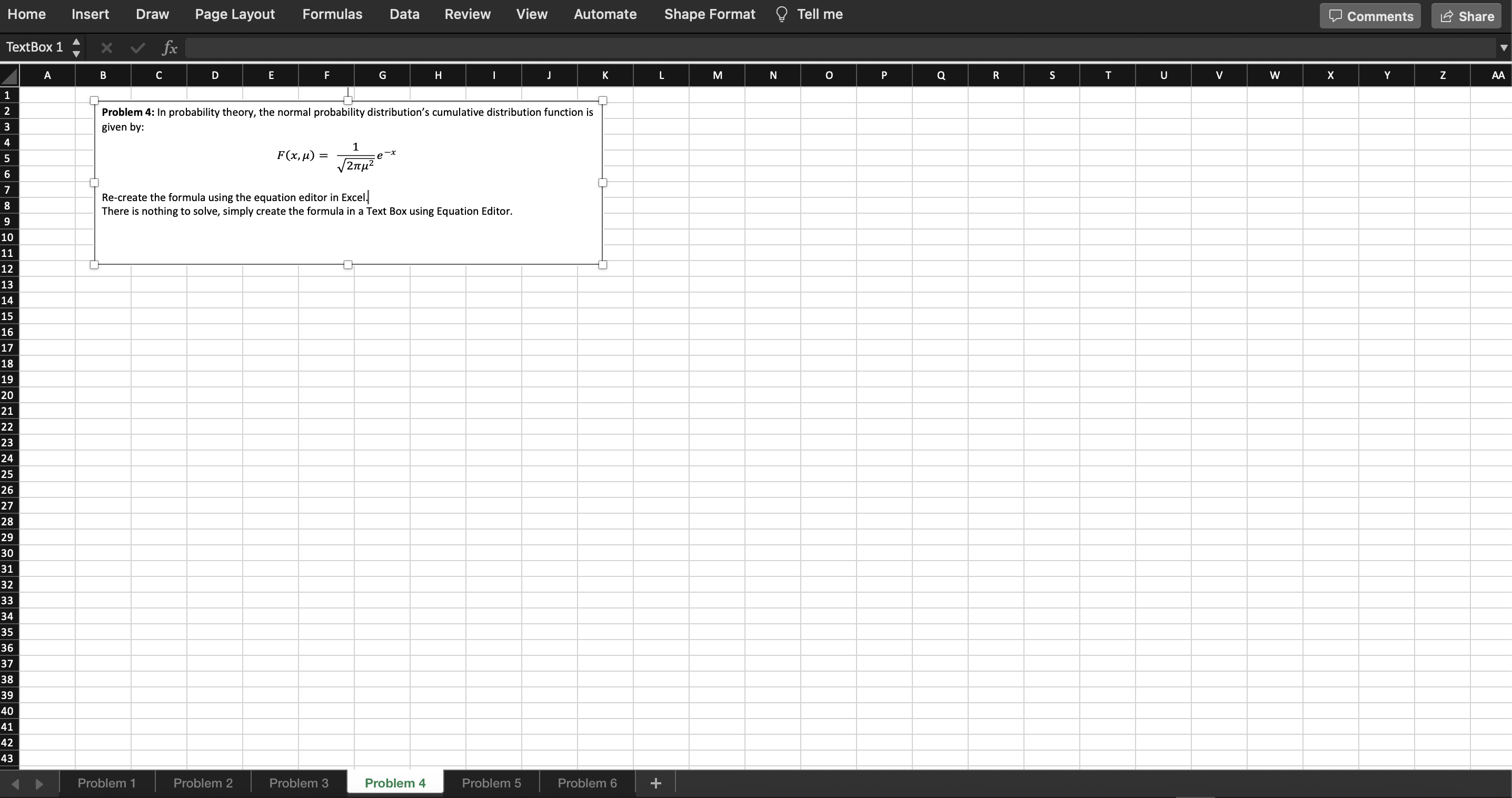Switch to Problem 3 sheet
This screenshot has width=1512, height=798.
pos(299,783)
